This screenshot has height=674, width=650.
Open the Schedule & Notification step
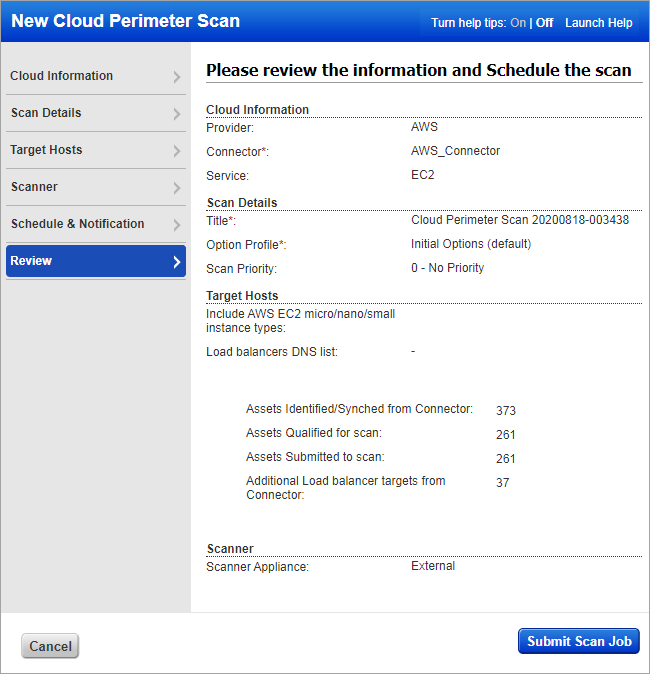point(96,224)
